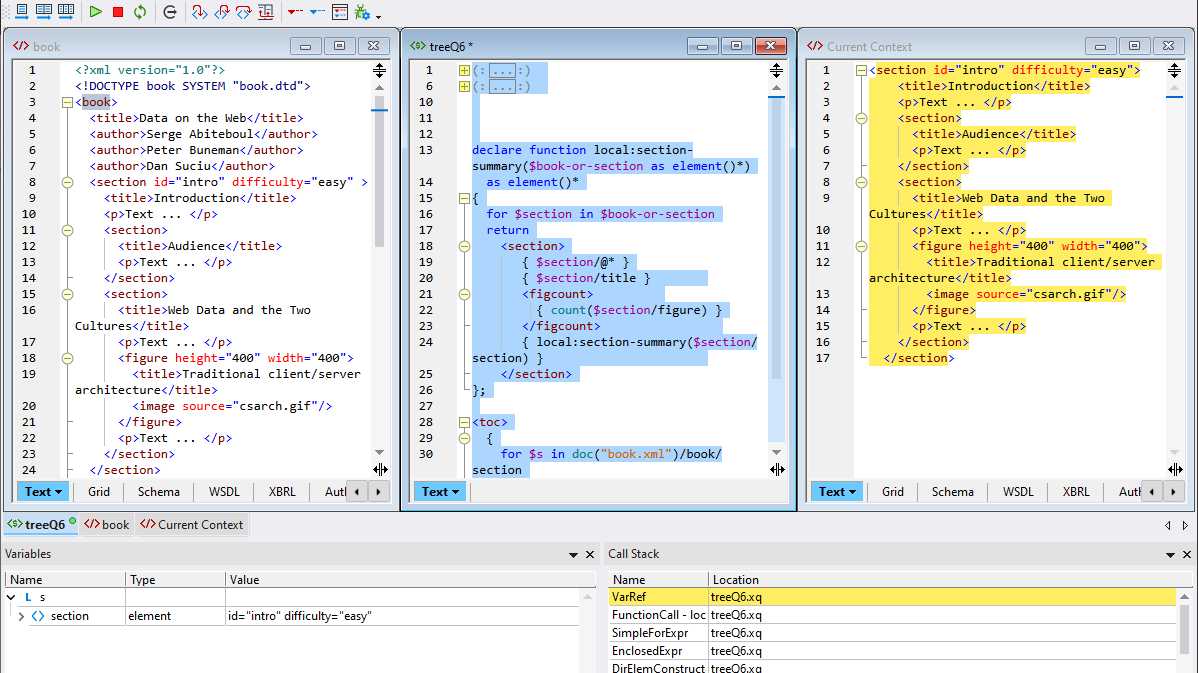Click the red Insert/Remove Breakpoint icon
1198x673 pixels.
[x=295, y=12]
